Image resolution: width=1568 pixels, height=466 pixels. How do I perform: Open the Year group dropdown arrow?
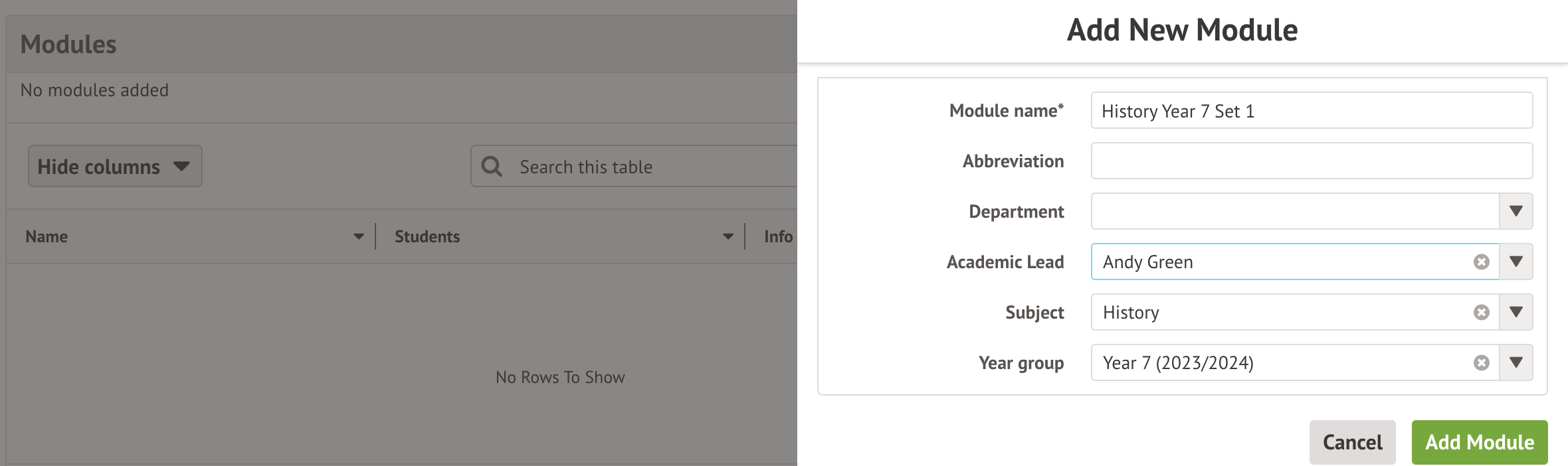coord(1516,363)
